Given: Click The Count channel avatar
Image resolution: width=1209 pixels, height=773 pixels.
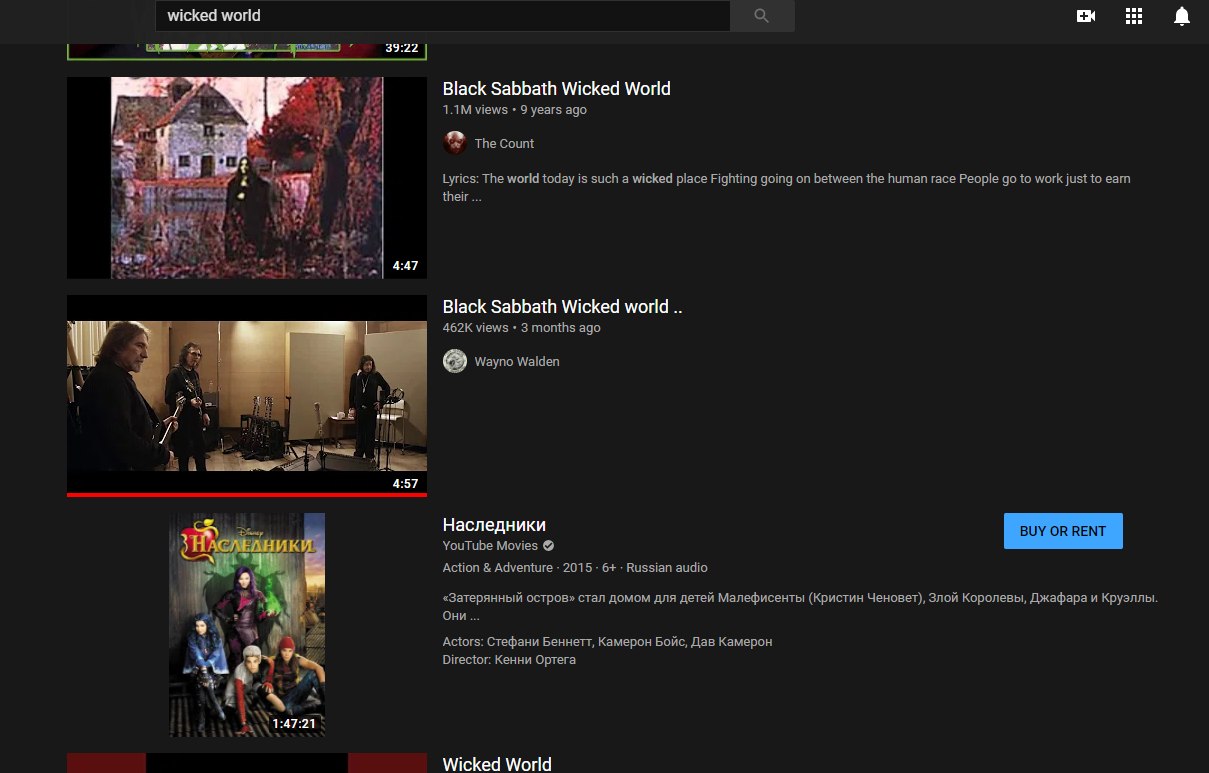Looking at the screenshot, I should [455, 143].
